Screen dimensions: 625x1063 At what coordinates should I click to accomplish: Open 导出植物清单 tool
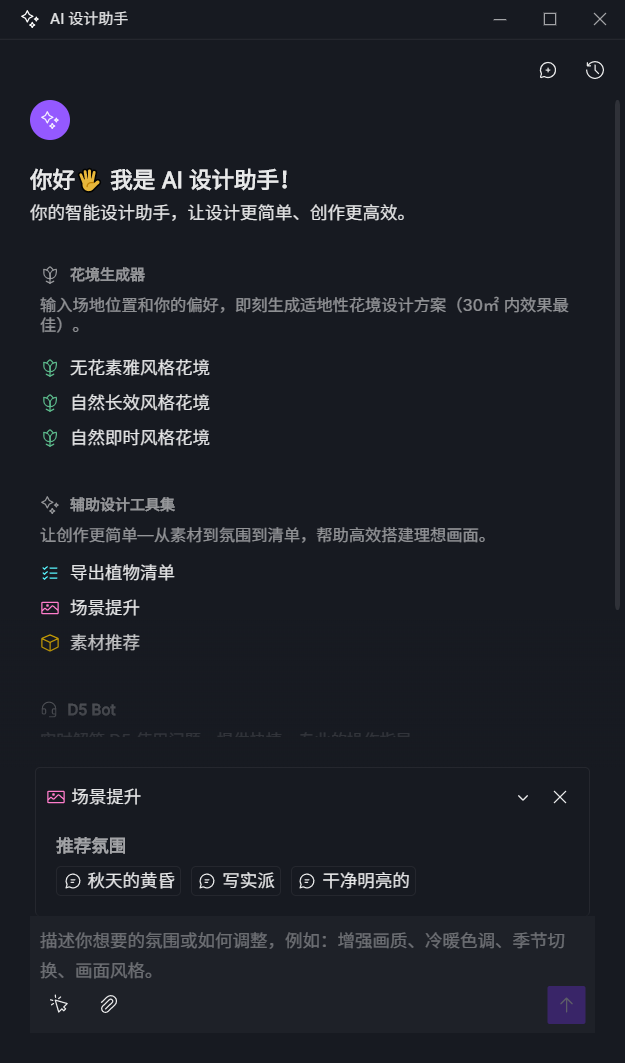122,573
